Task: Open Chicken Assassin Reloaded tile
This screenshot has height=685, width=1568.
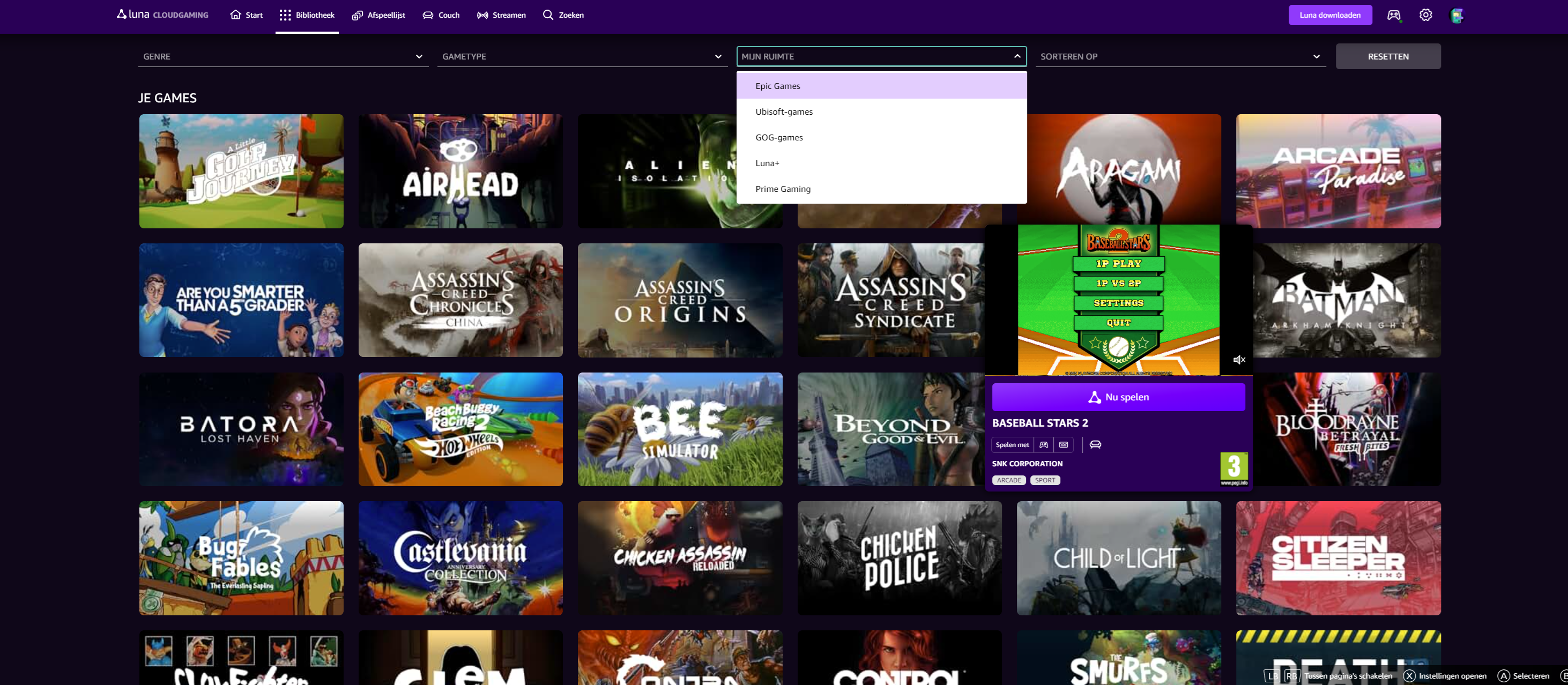Action: [x=680, y=558]
